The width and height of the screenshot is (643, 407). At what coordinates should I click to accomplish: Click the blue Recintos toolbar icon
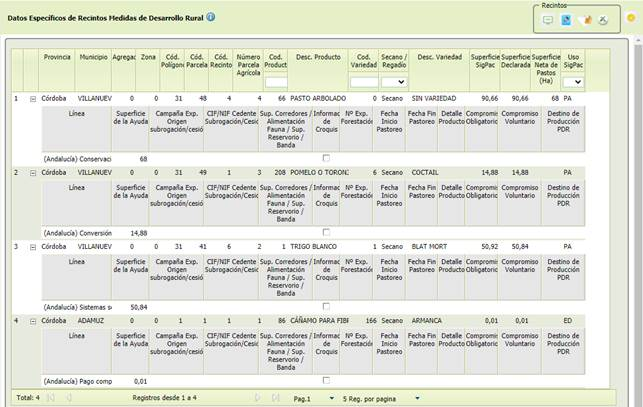(566, 20)
